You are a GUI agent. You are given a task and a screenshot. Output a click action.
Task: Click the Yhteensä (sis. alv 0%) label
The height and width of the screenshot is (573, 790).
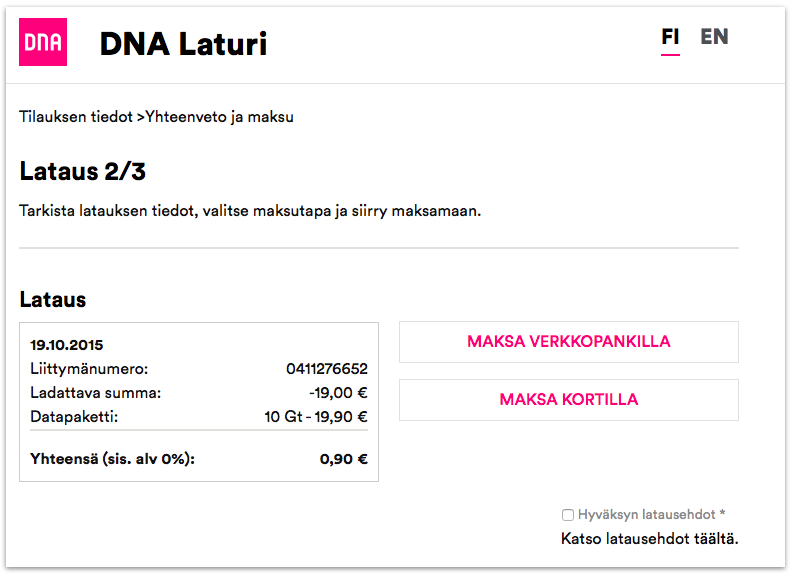[x=112, y=460]
